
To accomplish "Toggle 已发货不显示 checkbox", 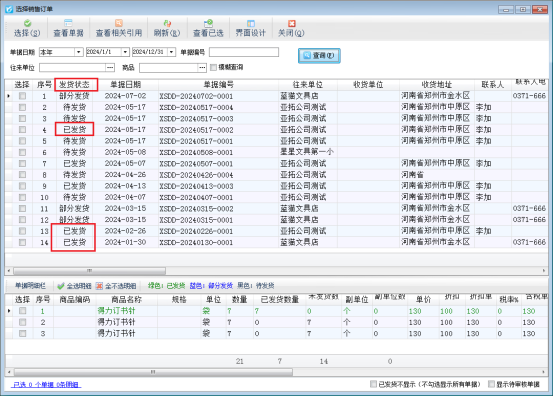I will click(373, 384).
